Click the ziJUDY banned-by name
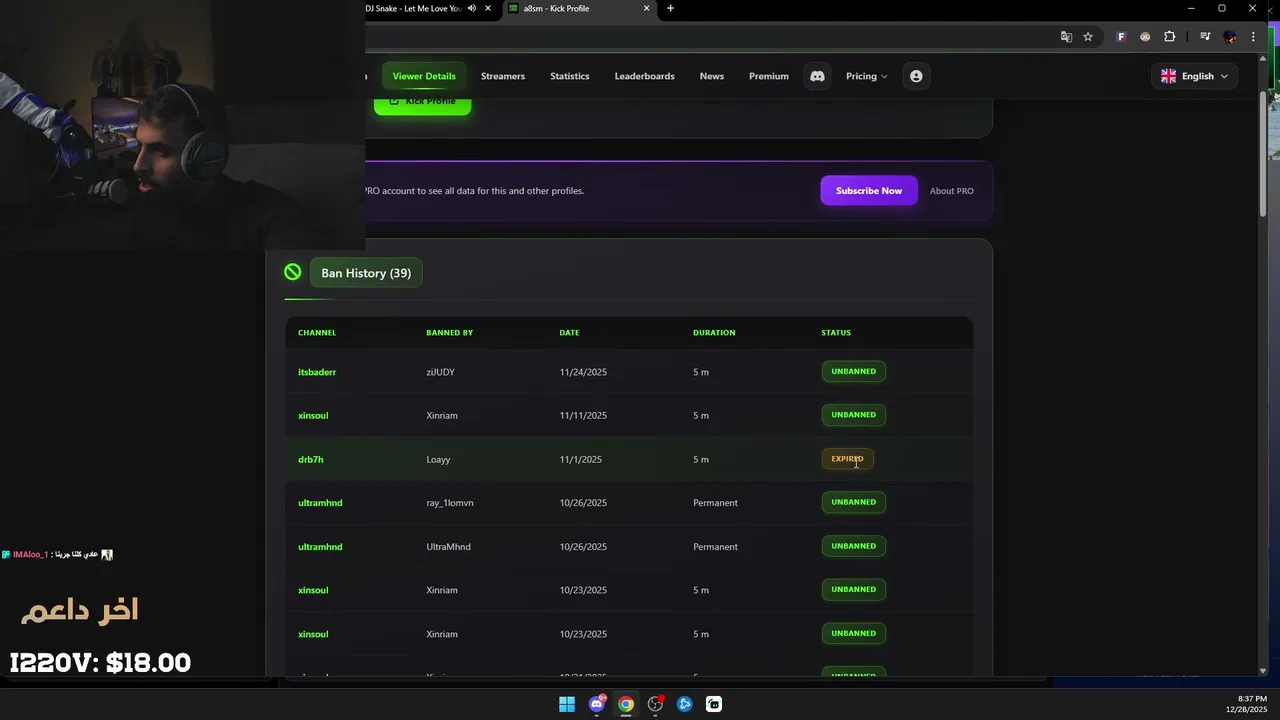Screen dimensions: 1280x720 440,372
